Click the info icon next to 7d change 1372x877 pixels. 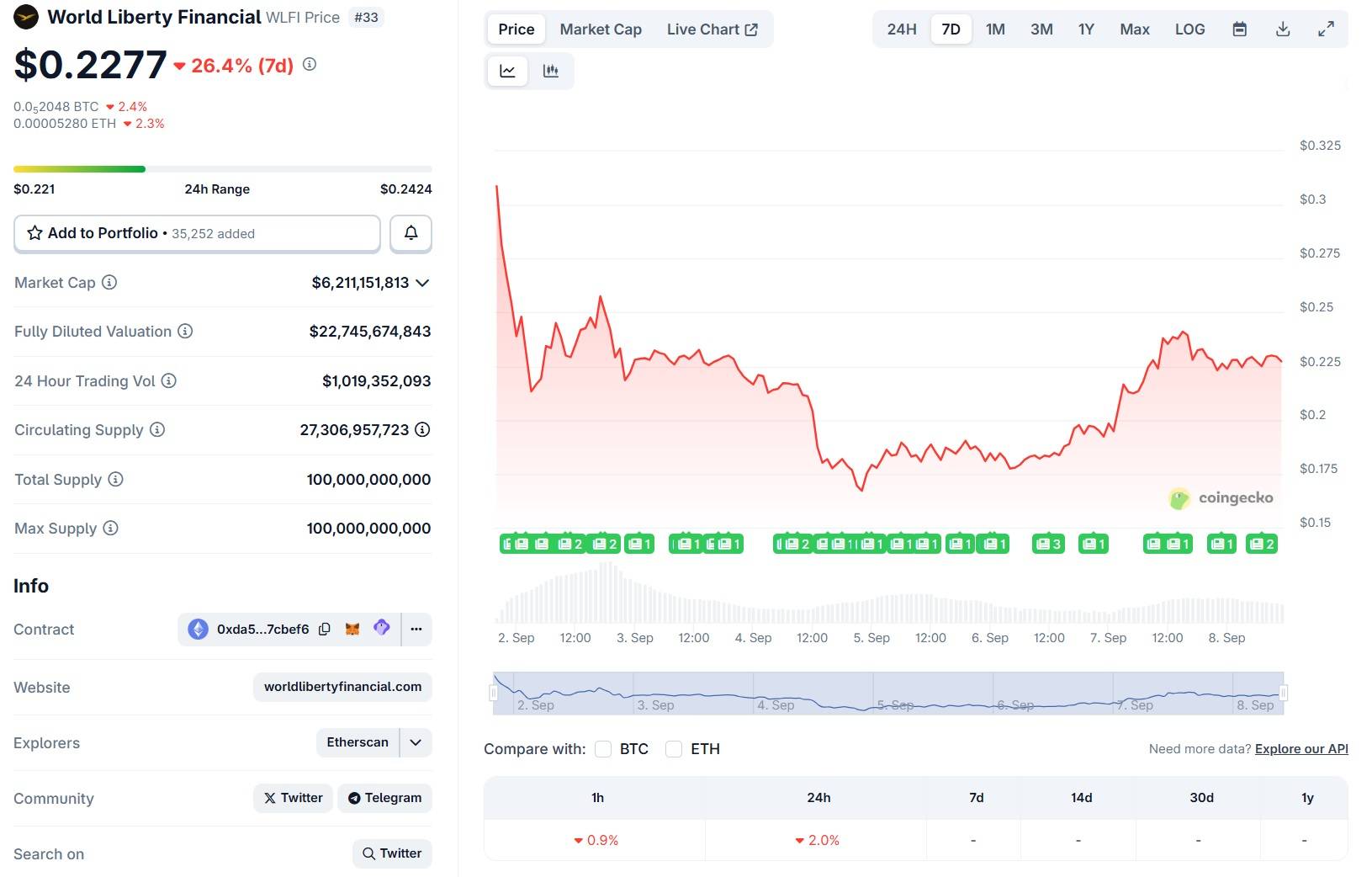tap(310, 64)
